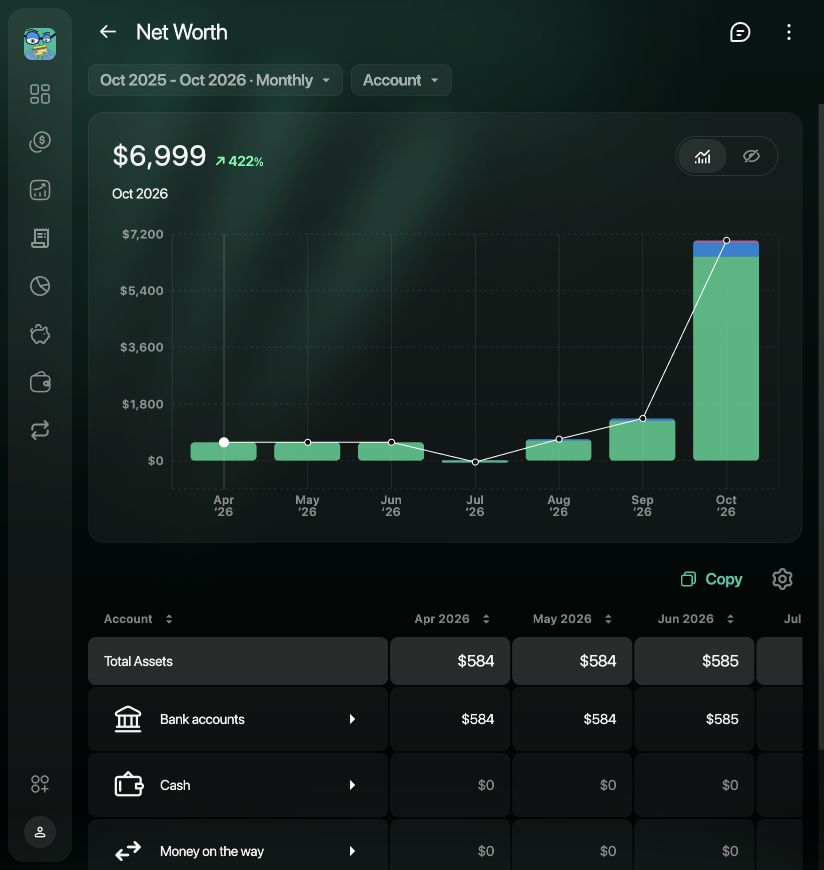Open the add apps icon in sidebar
The height and width of the screenshot is (870, 824).
40,784
